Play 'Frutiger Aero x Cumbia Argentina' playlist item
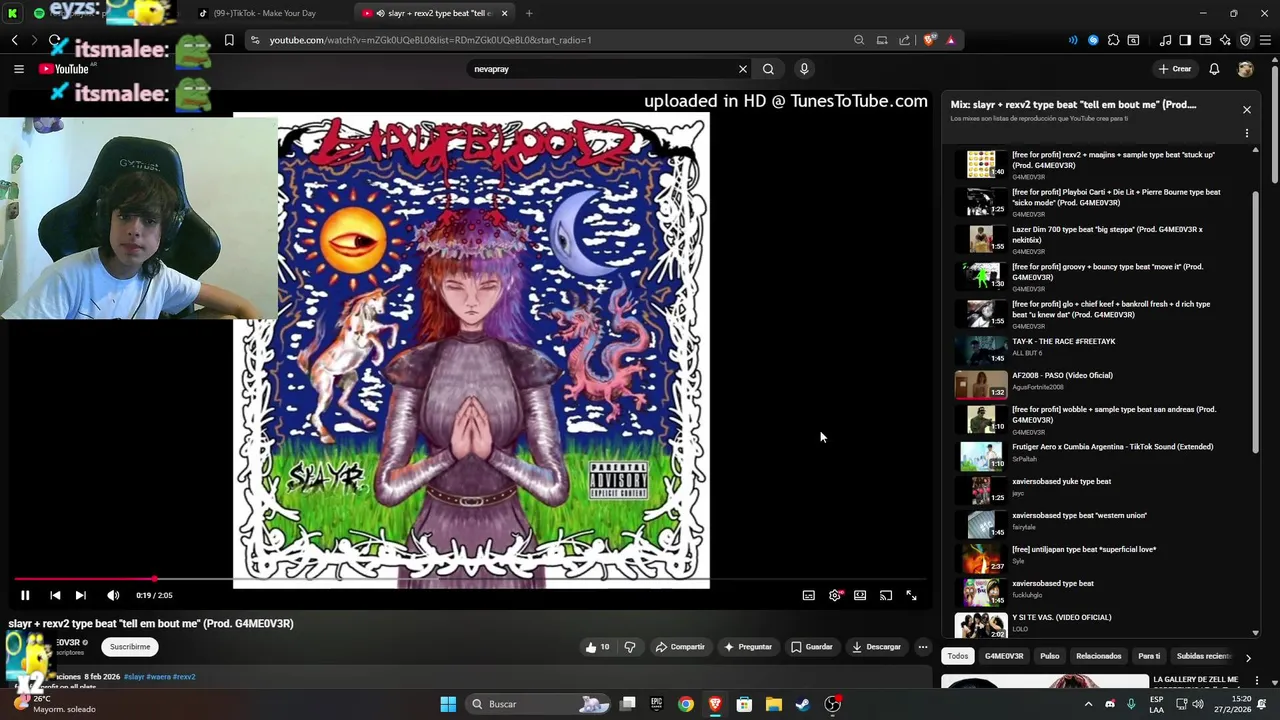This screenshot has height=720, width=1280. [x=1100, y=455]
